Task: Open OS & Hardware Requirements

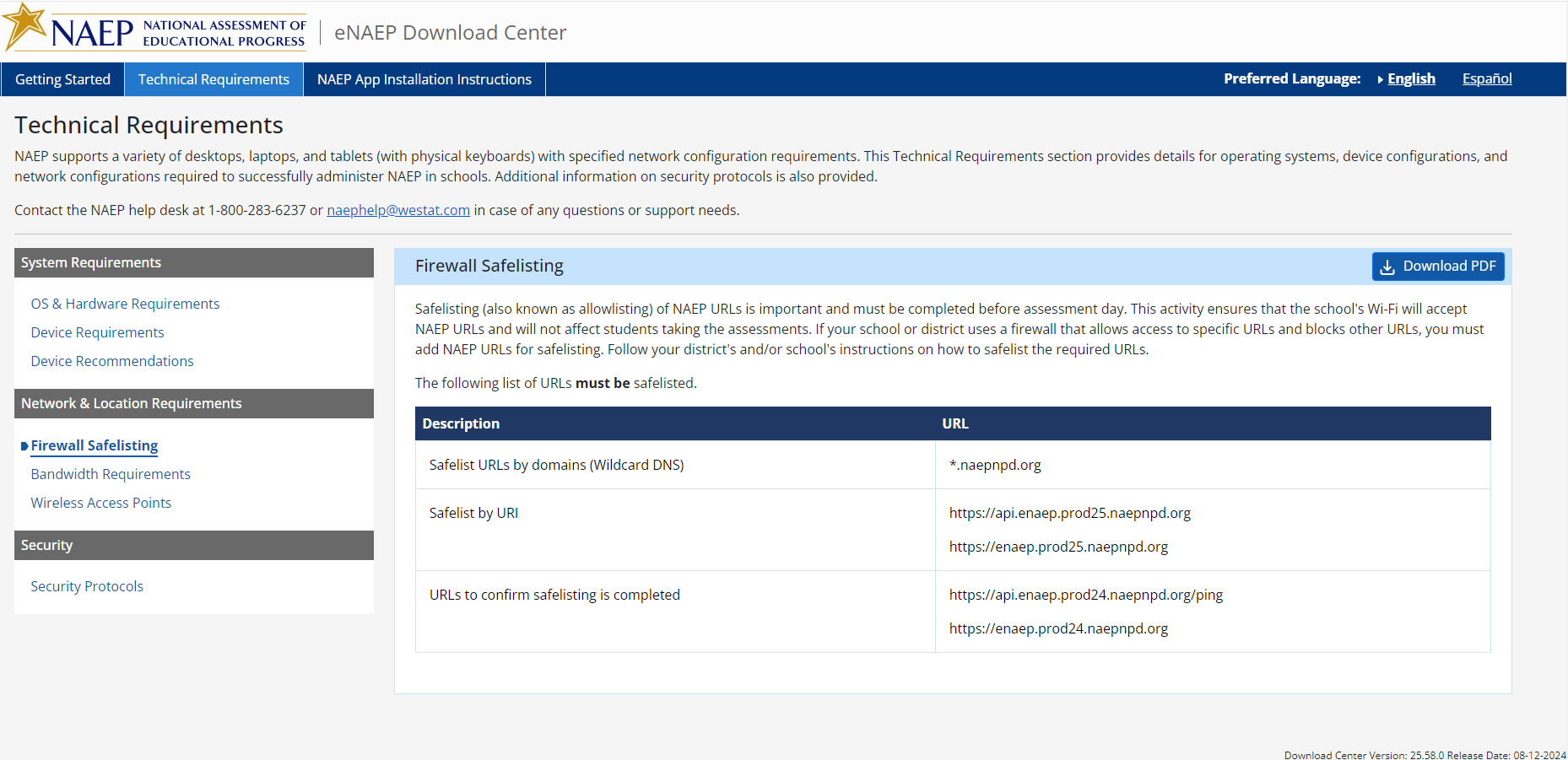Action: click(125, 304)
